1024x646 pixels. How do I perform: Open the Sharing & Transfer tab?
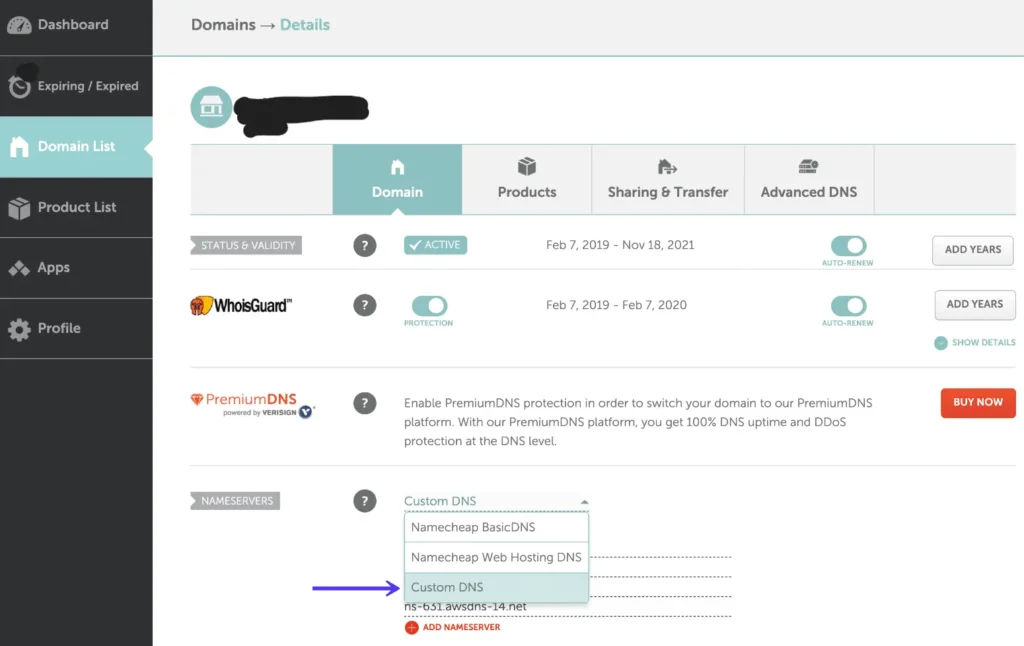click(x=667, y=180)
